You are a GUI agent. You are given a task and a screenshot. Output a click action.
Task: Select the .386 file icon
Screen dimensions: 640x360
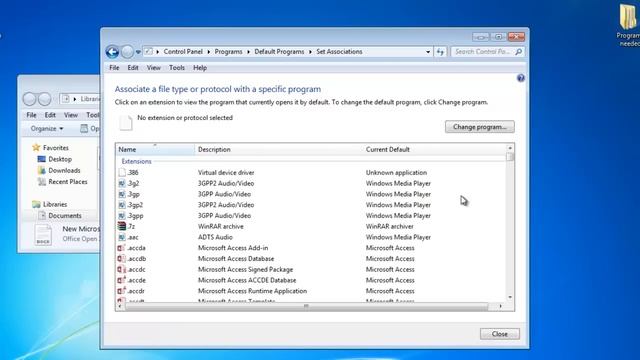(122, 173)
